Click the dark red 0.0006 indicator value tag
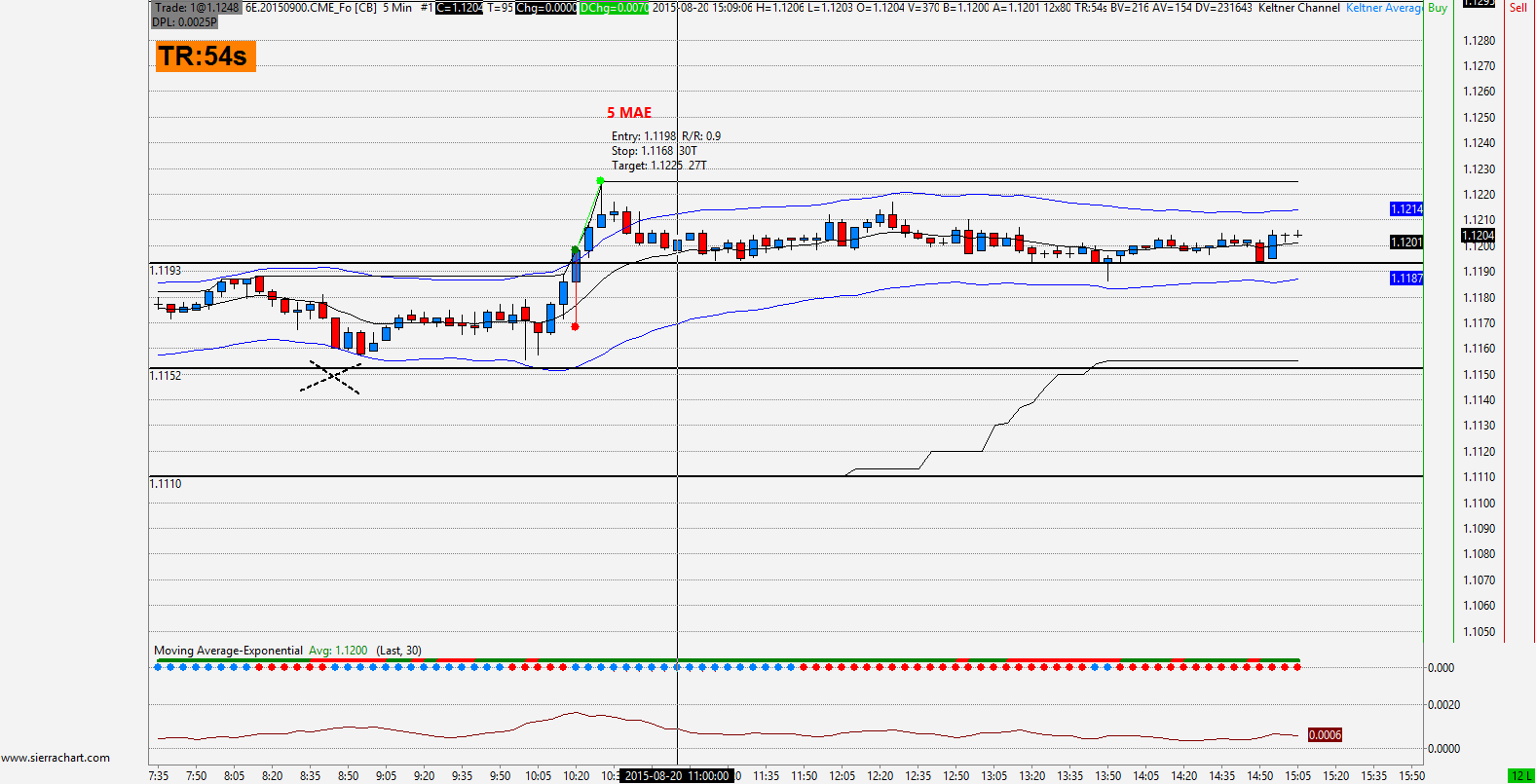 click(x=1325, y=735)
